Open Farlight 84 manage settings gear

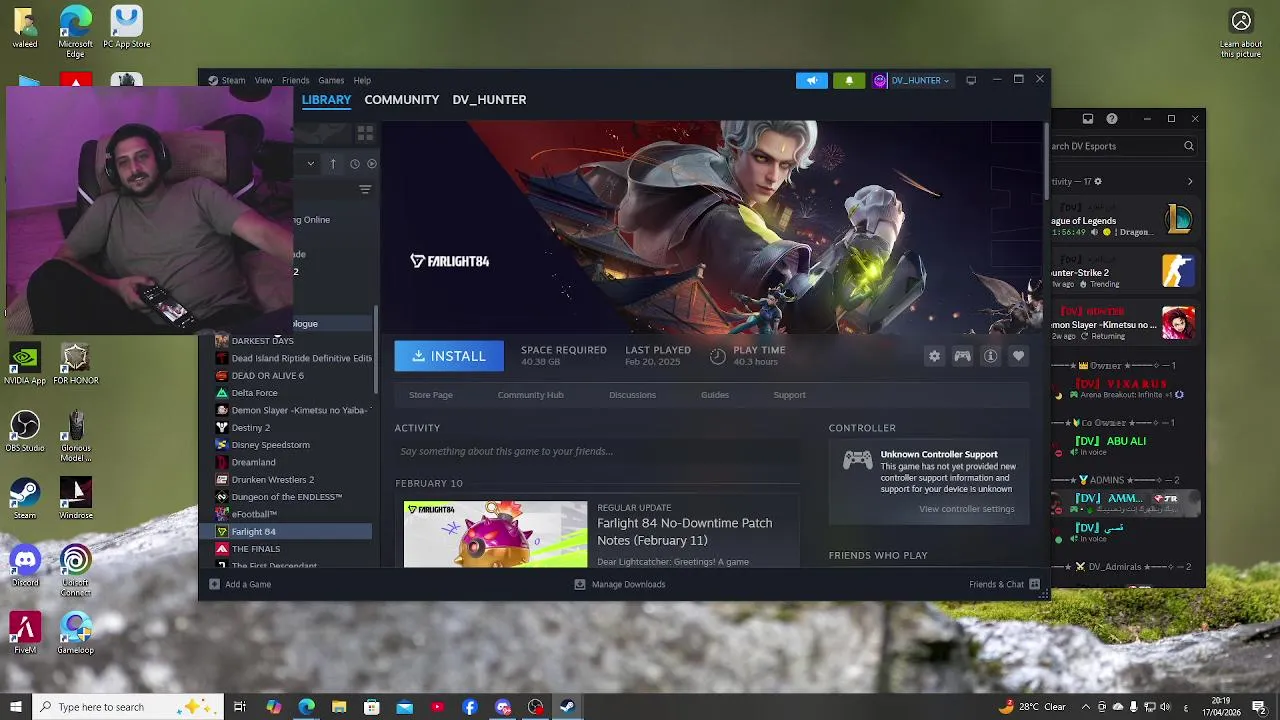click(x=934, y=356)
